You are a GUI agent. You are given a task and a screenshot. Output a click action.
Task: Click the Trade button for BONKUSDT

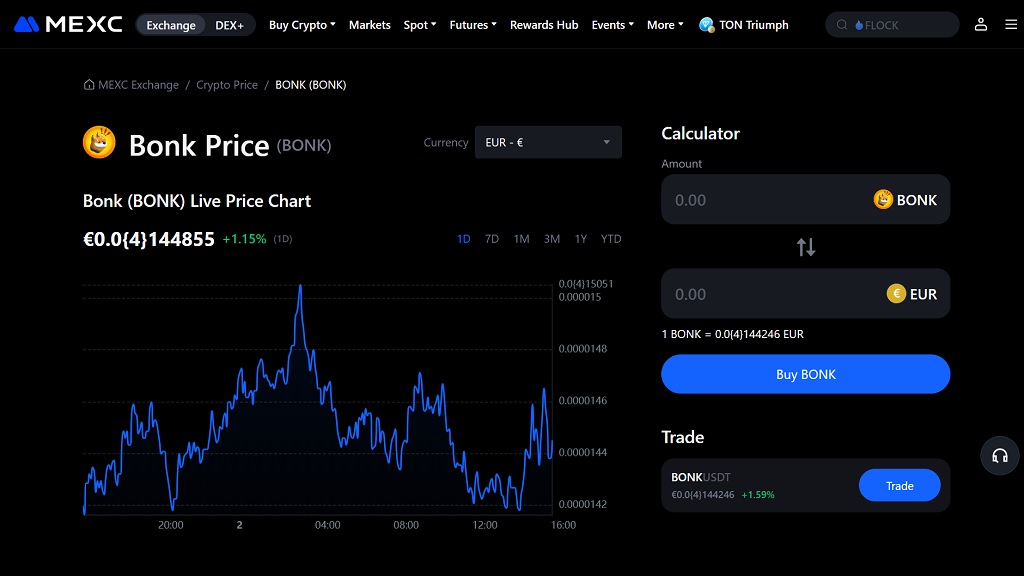tap(899, 485)
